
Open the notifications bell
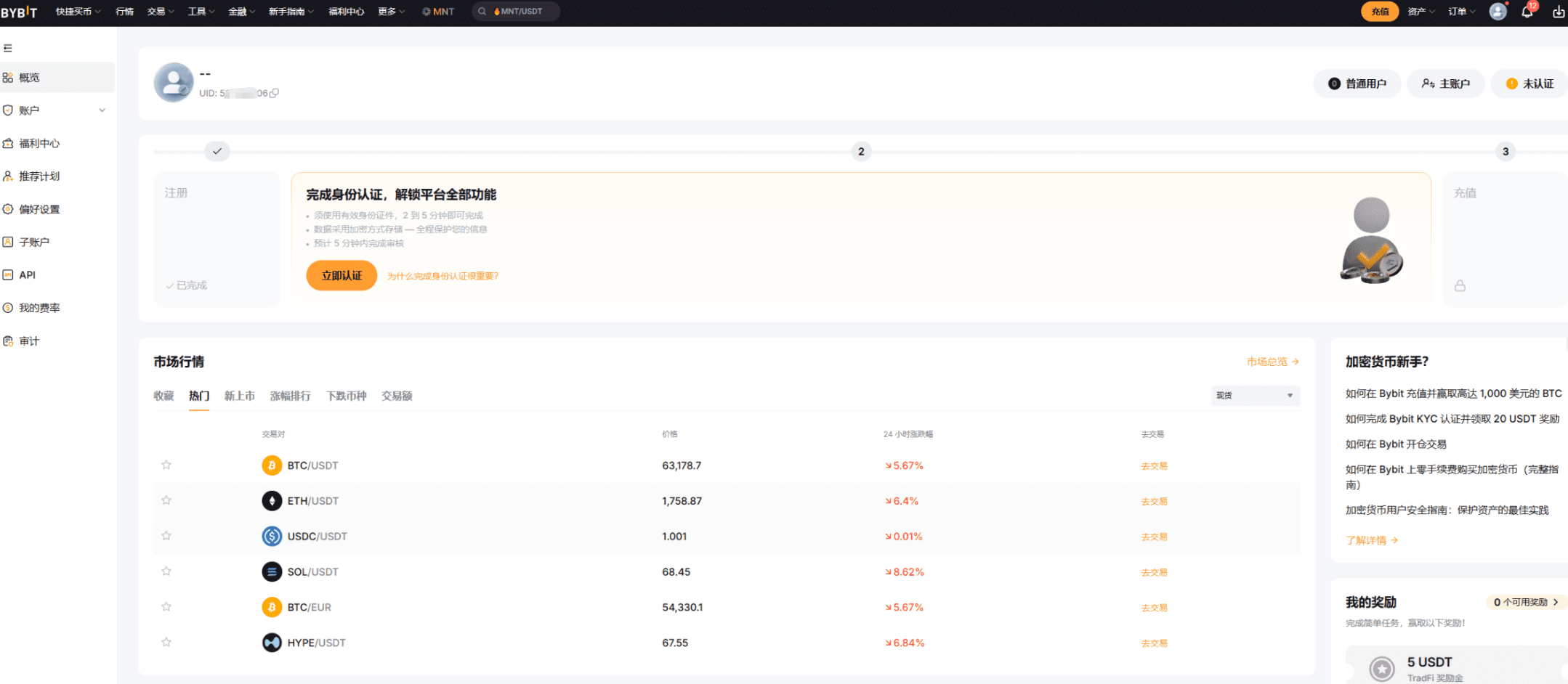point(1527,12)
